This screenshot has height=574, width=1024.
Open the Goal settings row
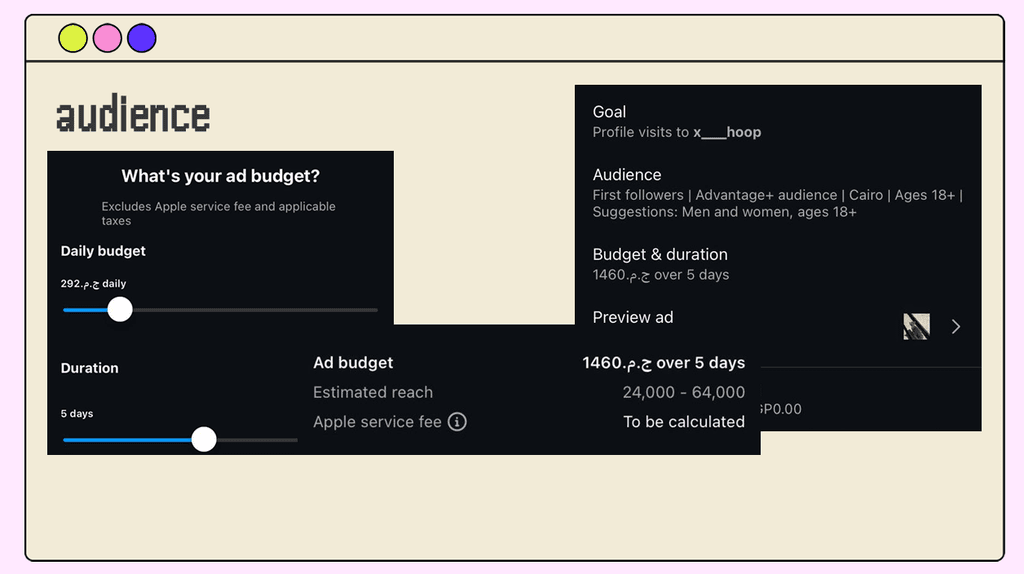click(x=677, y=121)
